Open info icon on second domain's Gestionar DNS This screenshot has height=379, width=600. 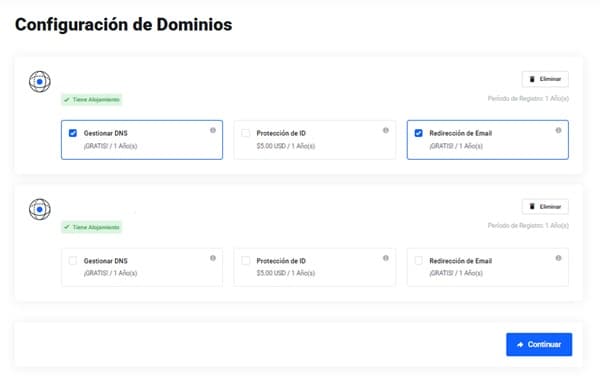pyautogui.click(x=213, y=258)
